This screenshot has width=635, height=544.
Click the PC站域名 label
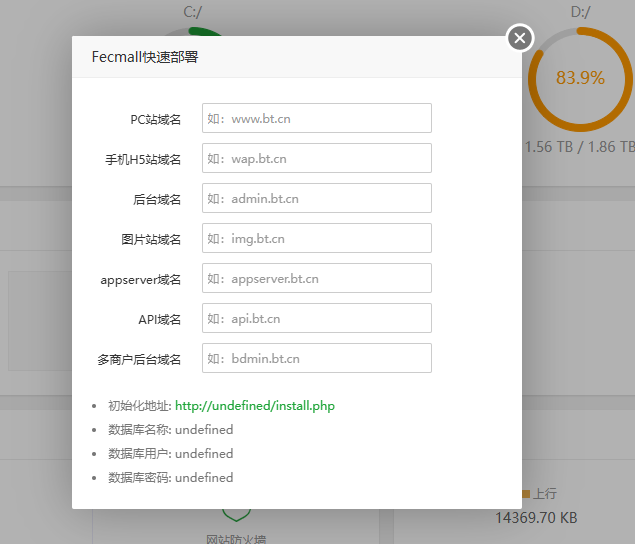156,119
